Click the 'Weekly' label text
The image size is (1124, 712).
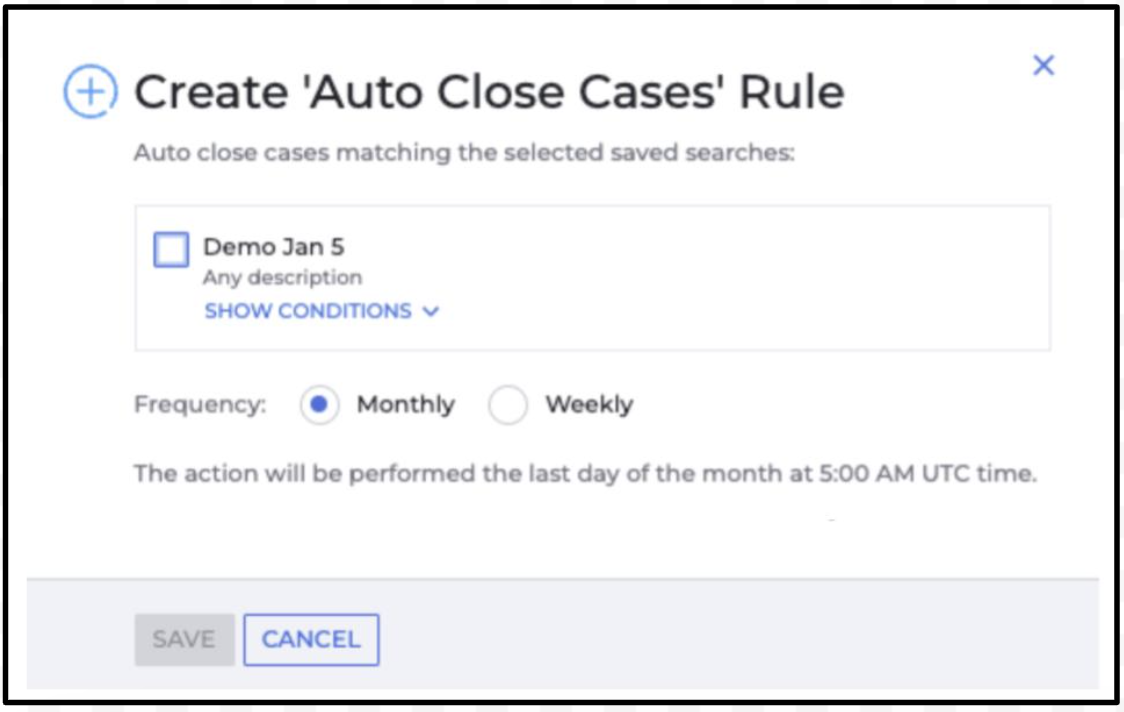click(589, 404)
